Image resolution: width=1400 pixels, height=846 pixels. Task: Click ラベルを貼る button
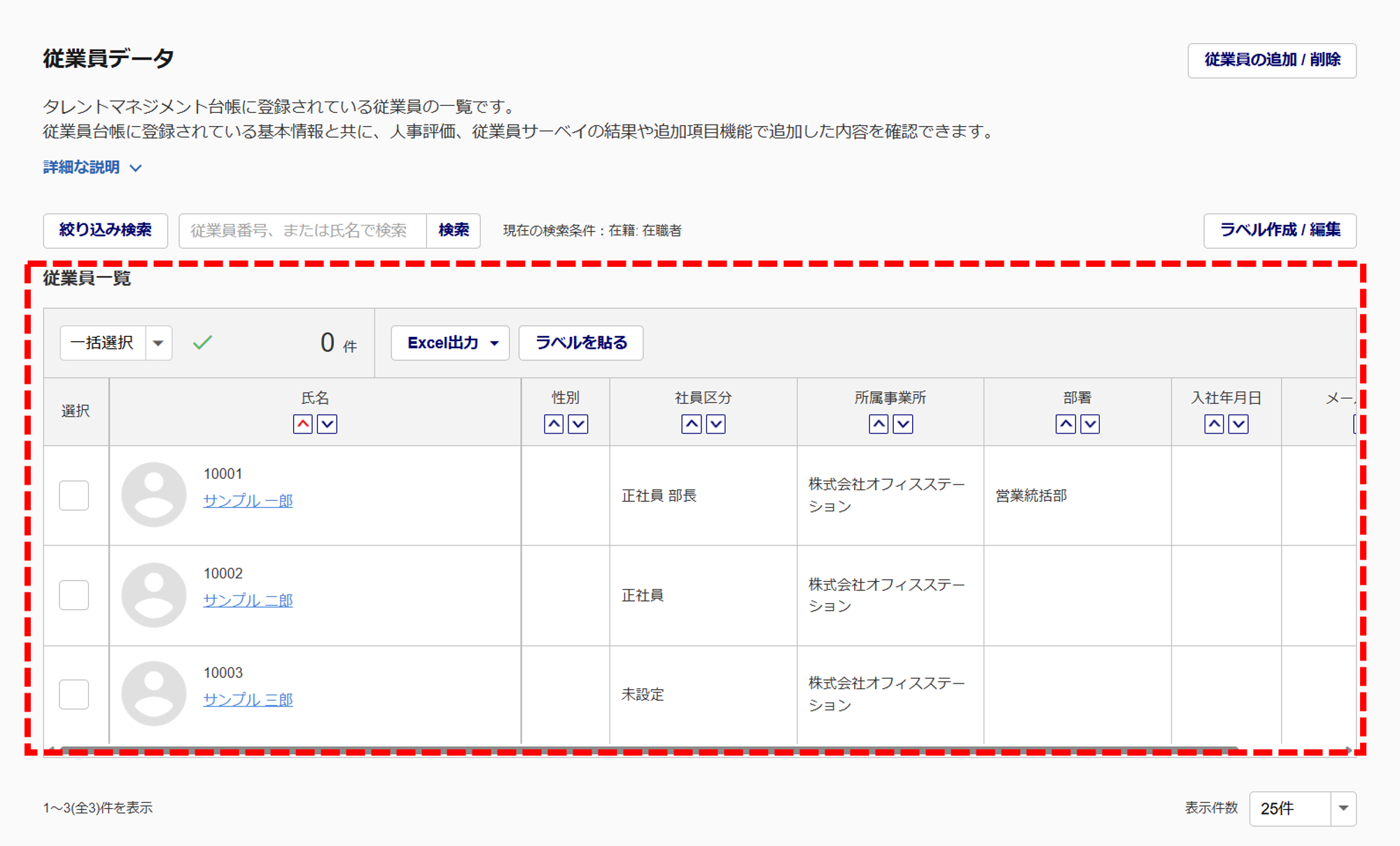tap(581, 343)
